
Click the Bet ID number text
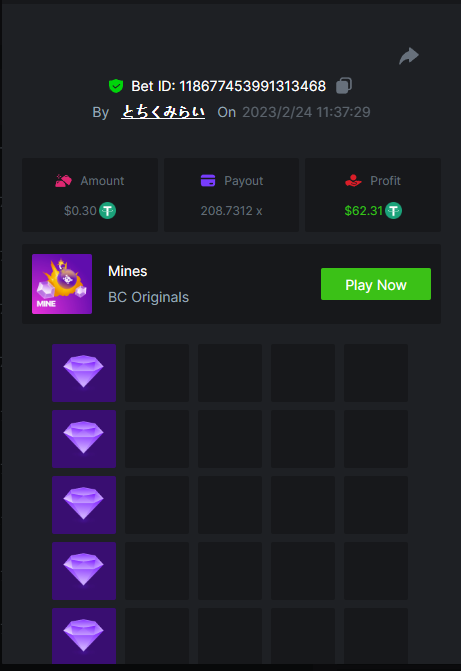[253, 86]
